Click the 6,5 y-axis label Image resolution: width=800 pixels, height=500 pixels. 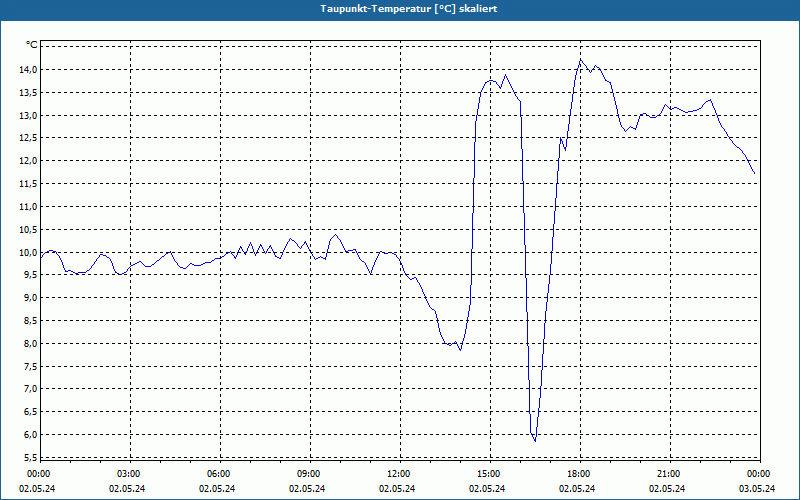point(32,412)
